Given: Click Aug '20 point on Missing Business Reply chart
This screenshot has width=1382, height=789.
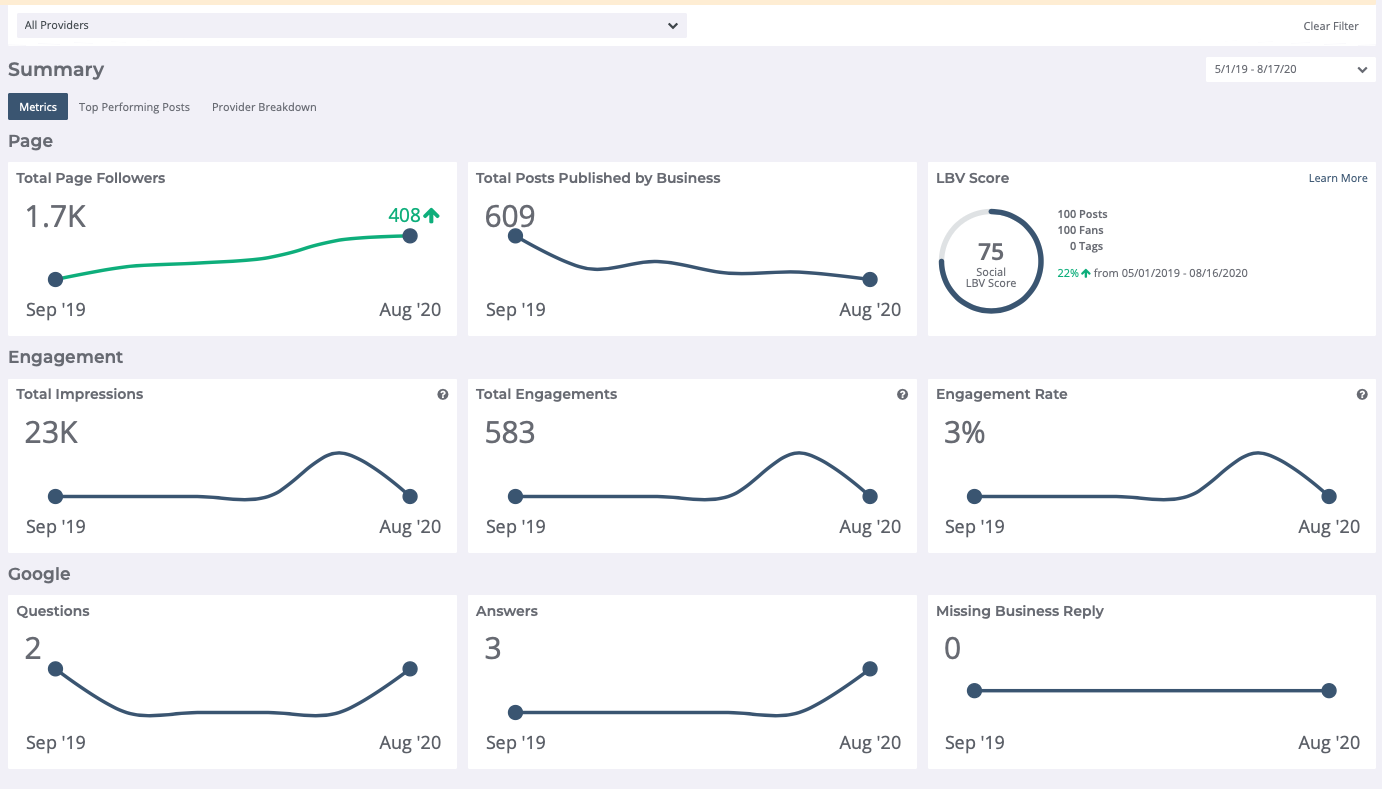Looking at the screenshot, I should tap(1329, 690).
